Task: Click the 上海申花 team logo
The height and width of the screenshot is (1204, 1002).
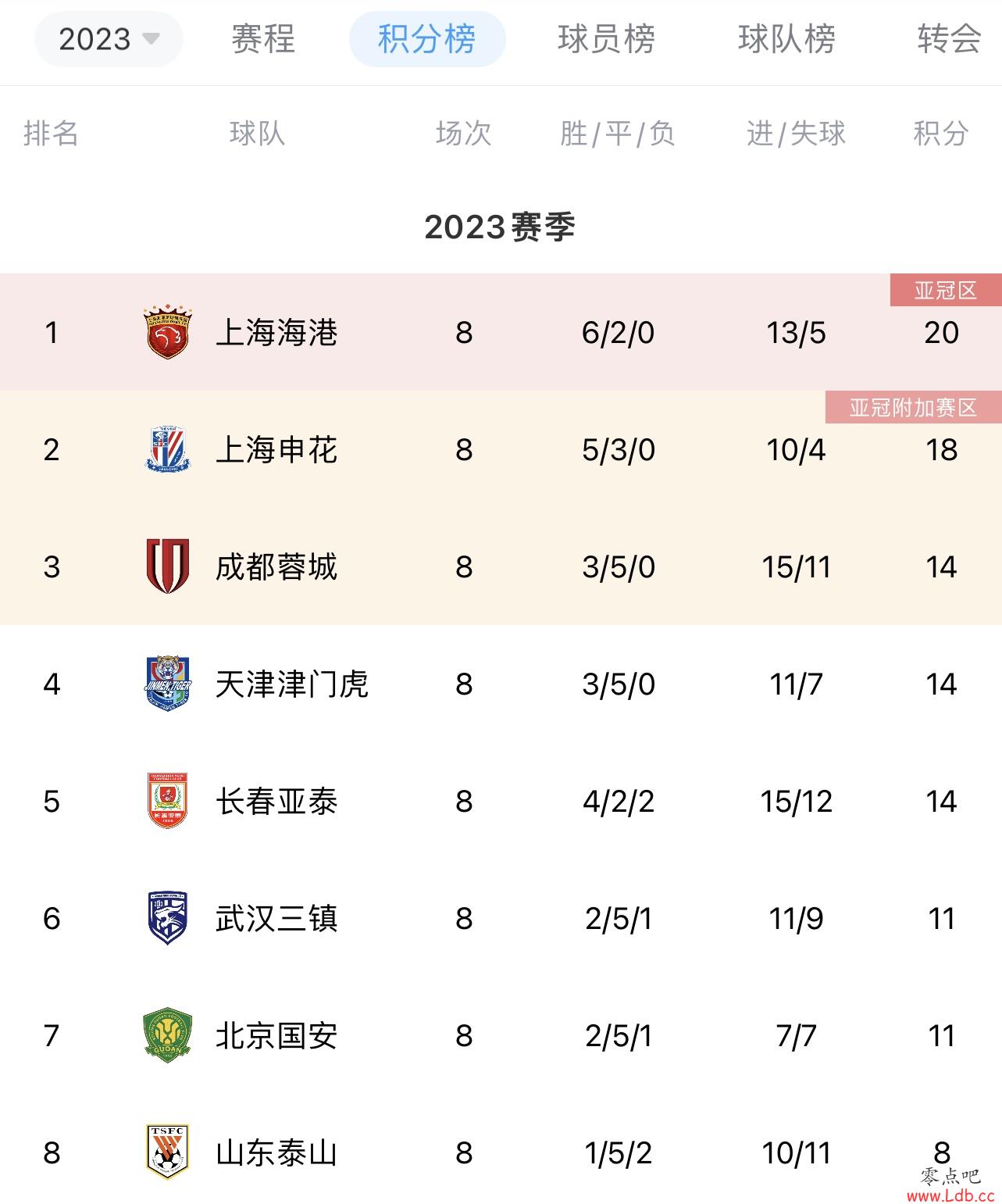Action: click(x=168, y=449)
